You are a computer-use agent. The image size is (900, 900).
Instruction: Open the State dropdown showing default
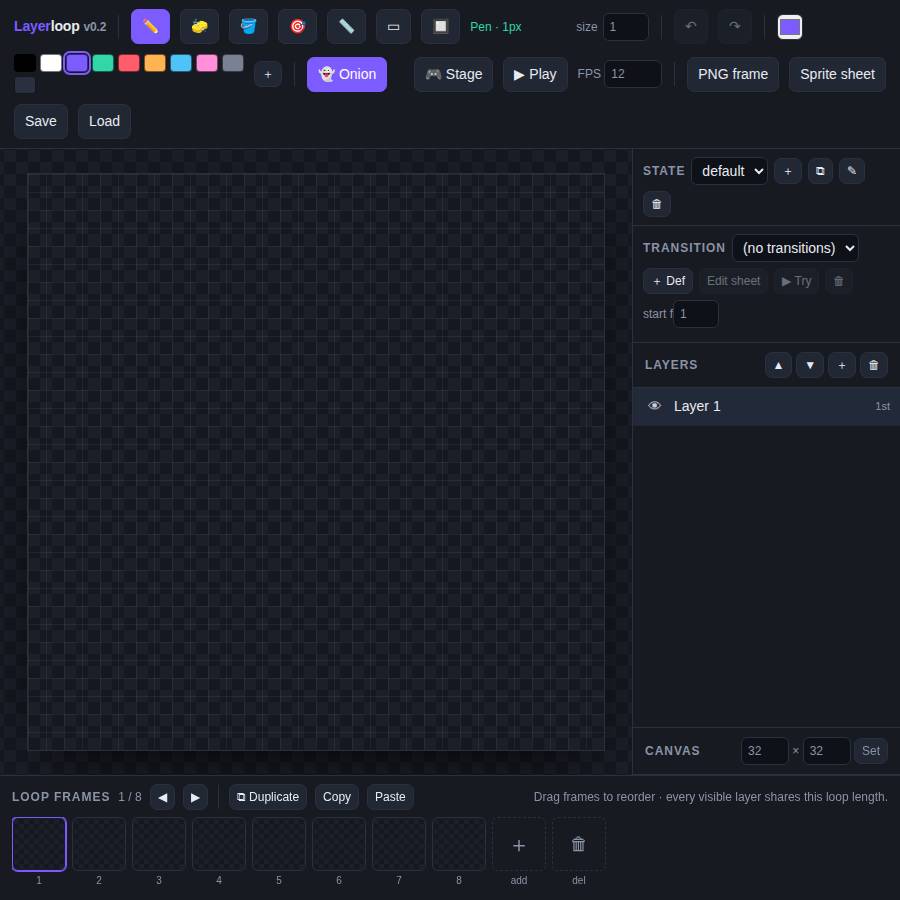click(729, 171)
